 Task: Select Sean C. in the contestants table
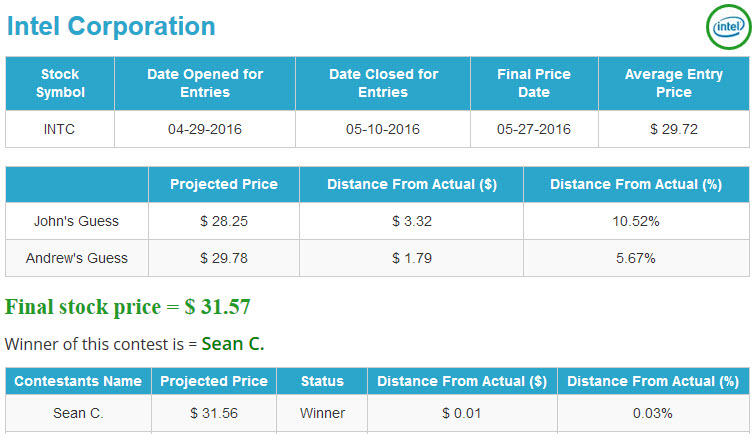(78, 413)
